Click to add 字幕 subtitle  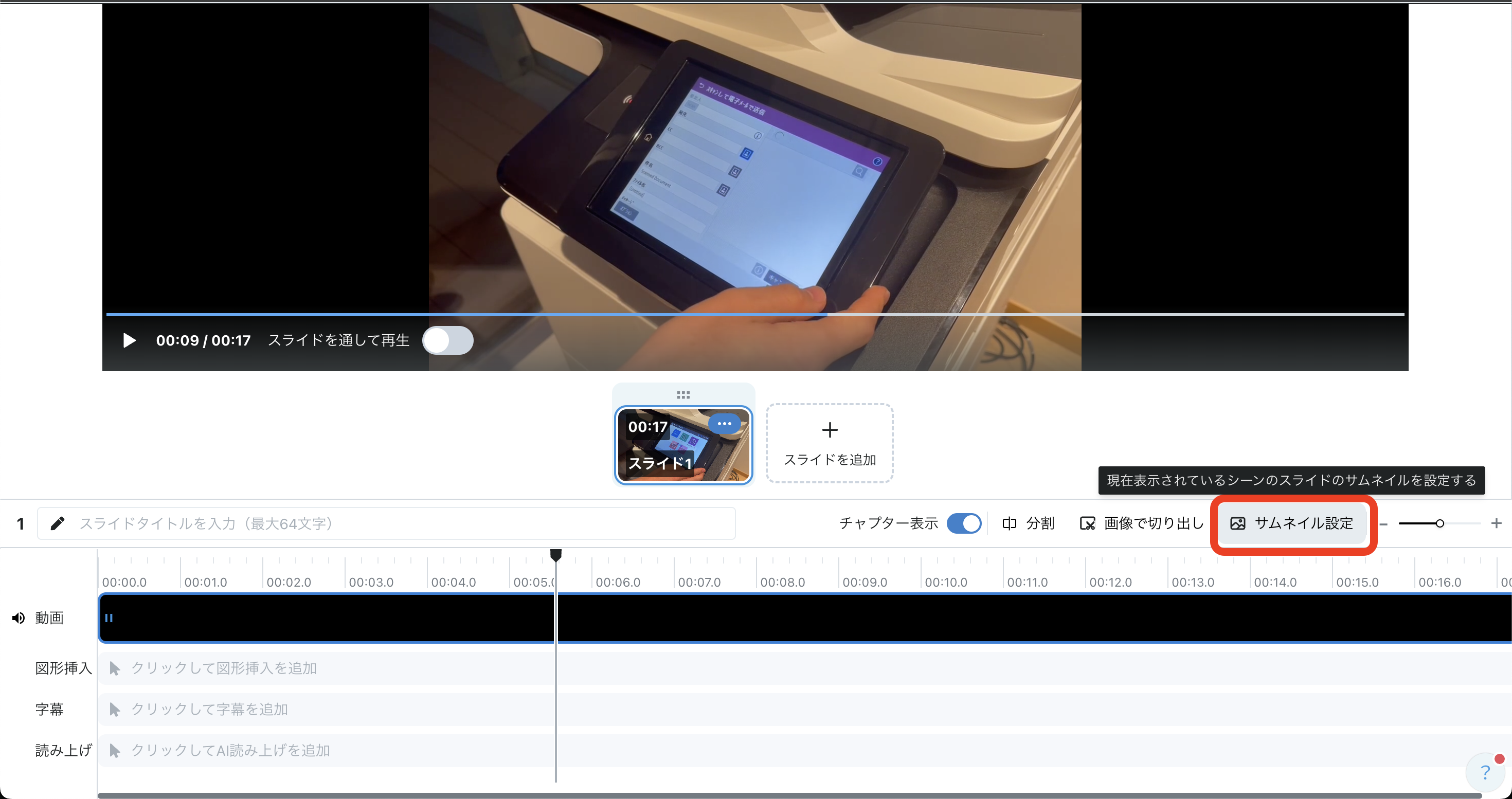[x=208, y=709]
